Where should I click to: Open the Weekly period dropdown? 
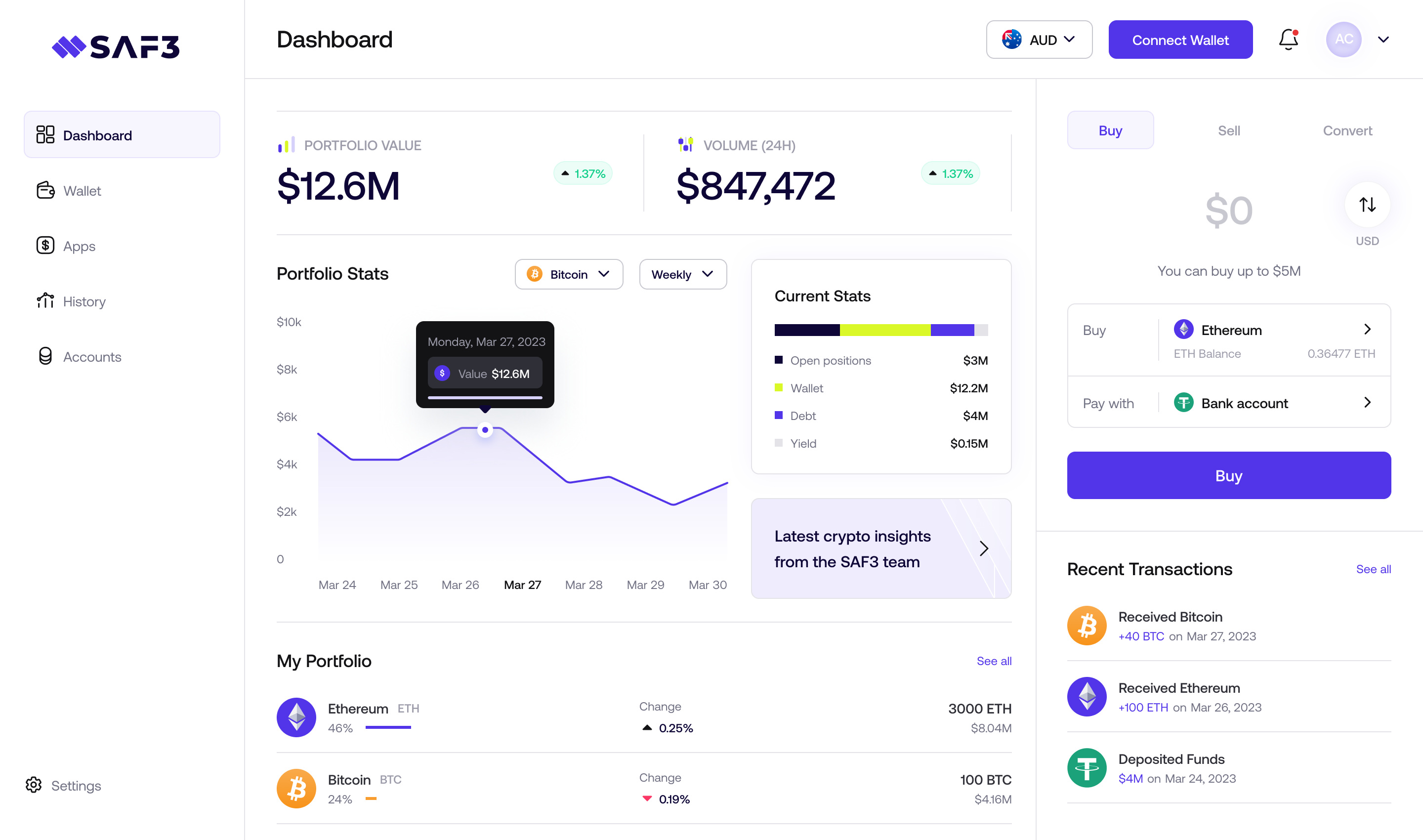(683, 274)
